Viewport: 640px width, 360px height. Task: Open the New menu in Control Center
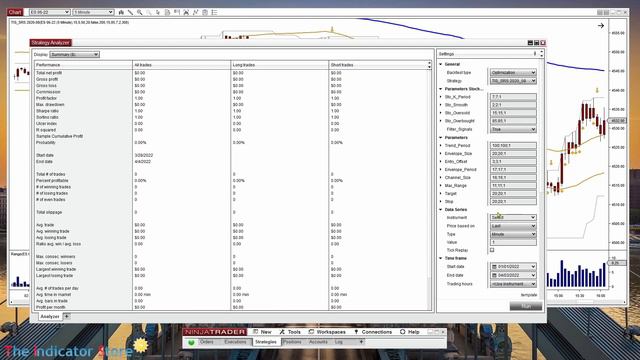pyautogui.click(x=262, y=332)
